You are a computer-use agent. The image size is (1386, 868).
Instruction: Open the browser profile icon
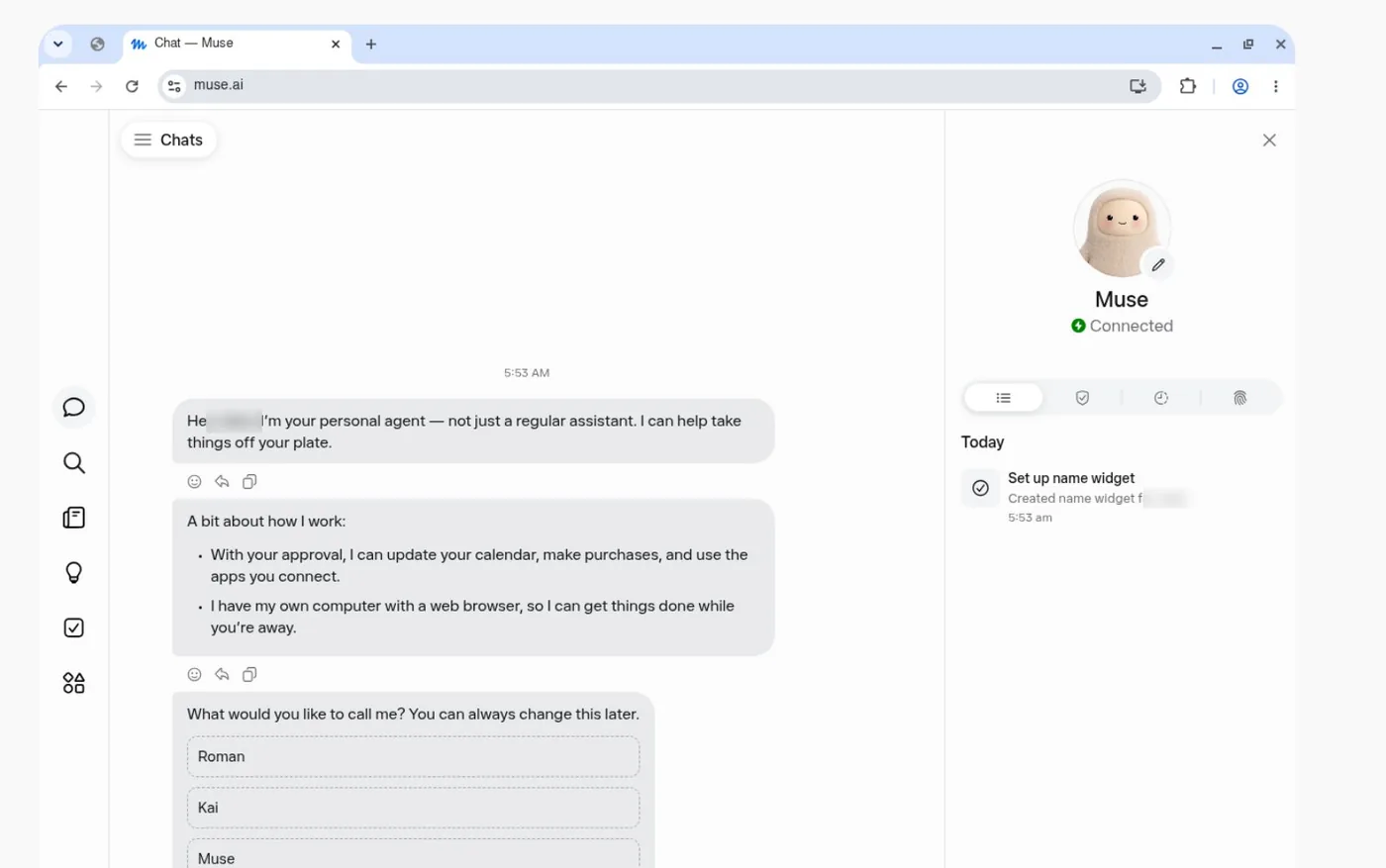tap(1239, 86)
